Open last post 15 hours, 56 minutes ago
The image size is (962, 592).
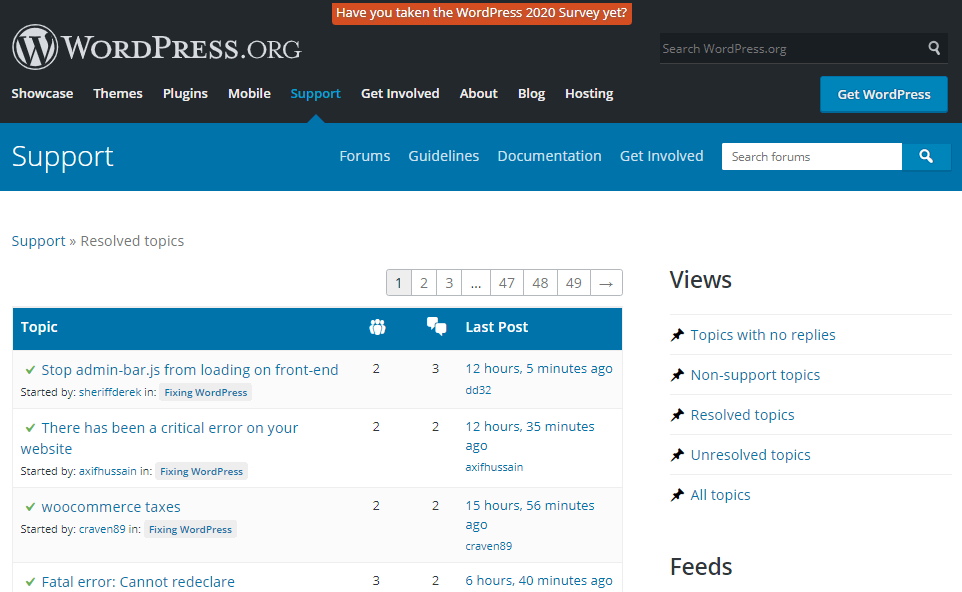click(x=529, y=515)
